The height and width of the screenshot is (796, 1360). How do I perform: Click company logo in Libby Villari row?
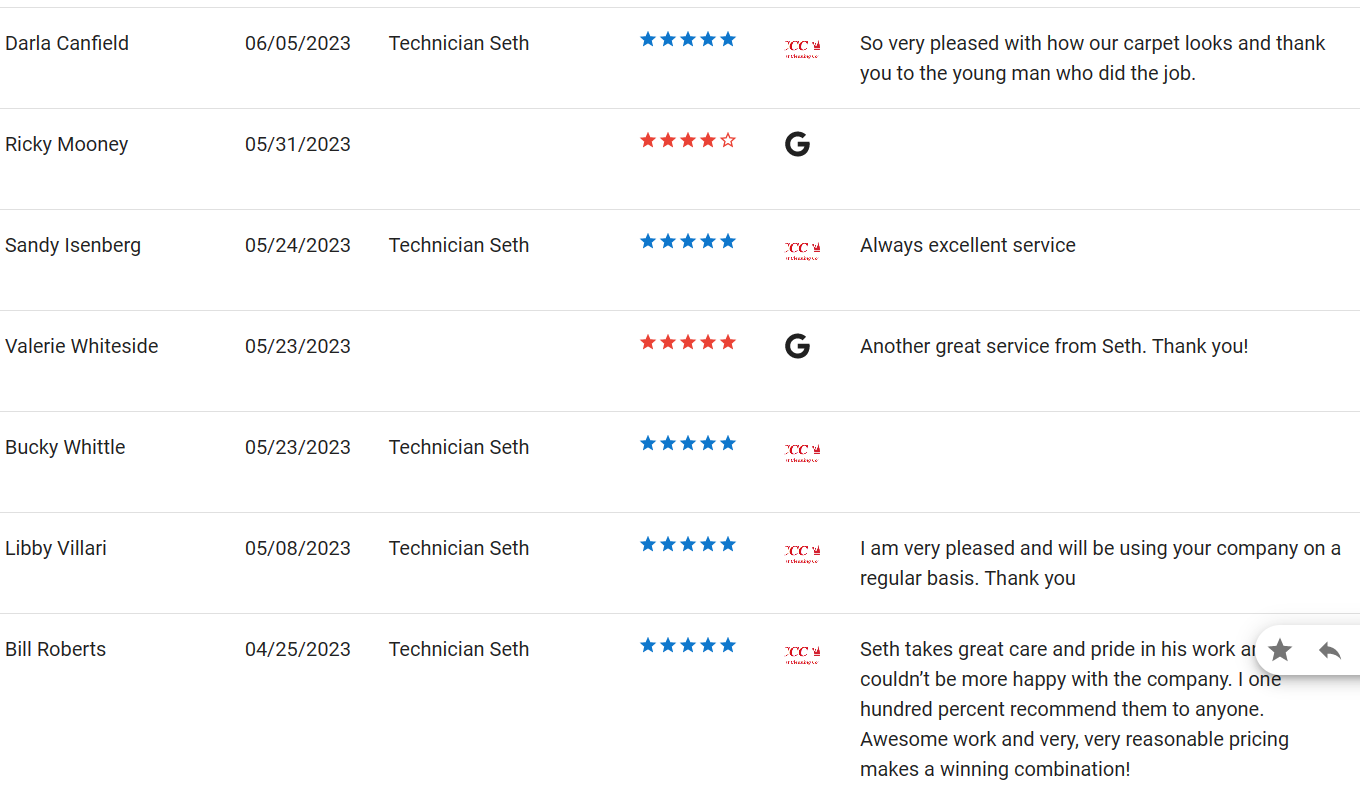pyautogui.click(x=803, y=554)
